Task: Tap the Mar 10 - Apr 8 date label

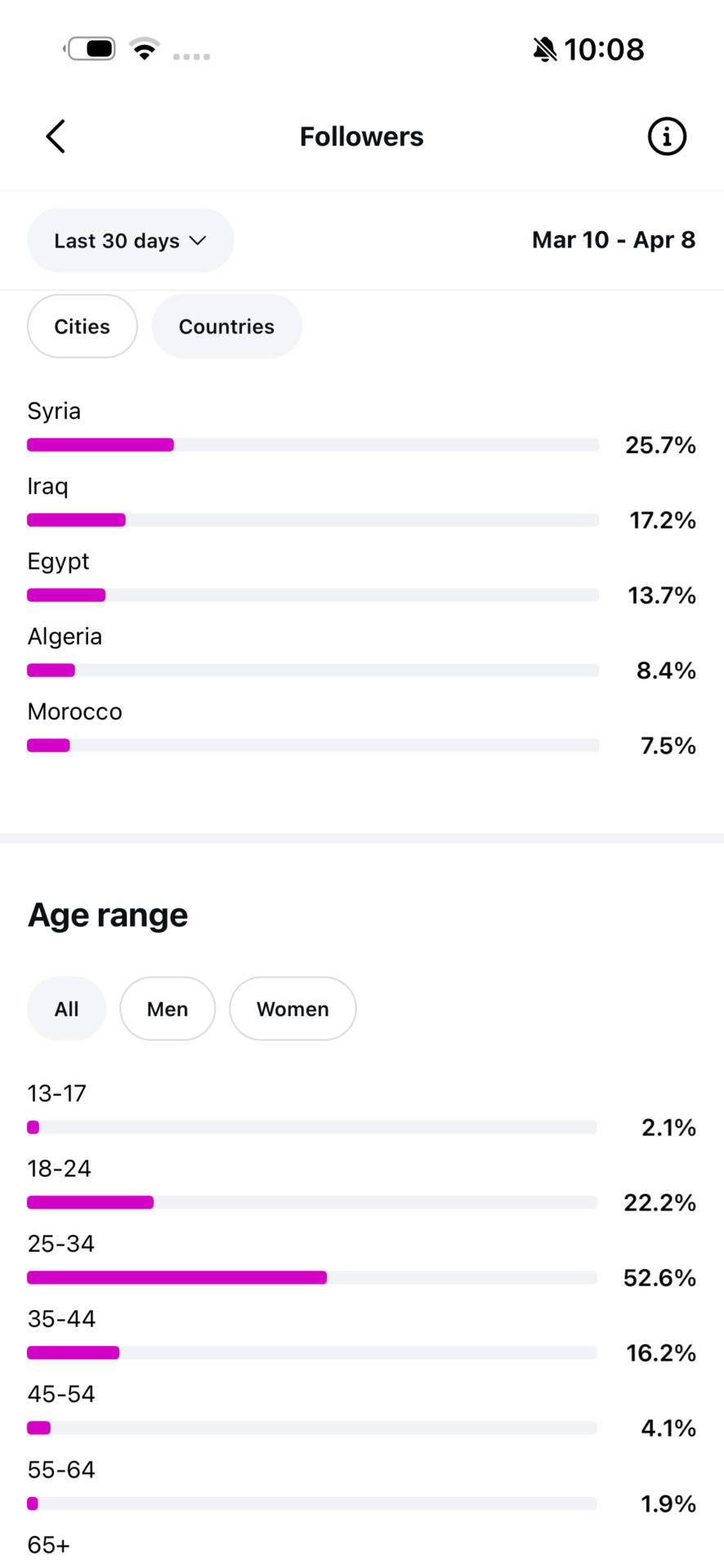Action: click(613, 240)
